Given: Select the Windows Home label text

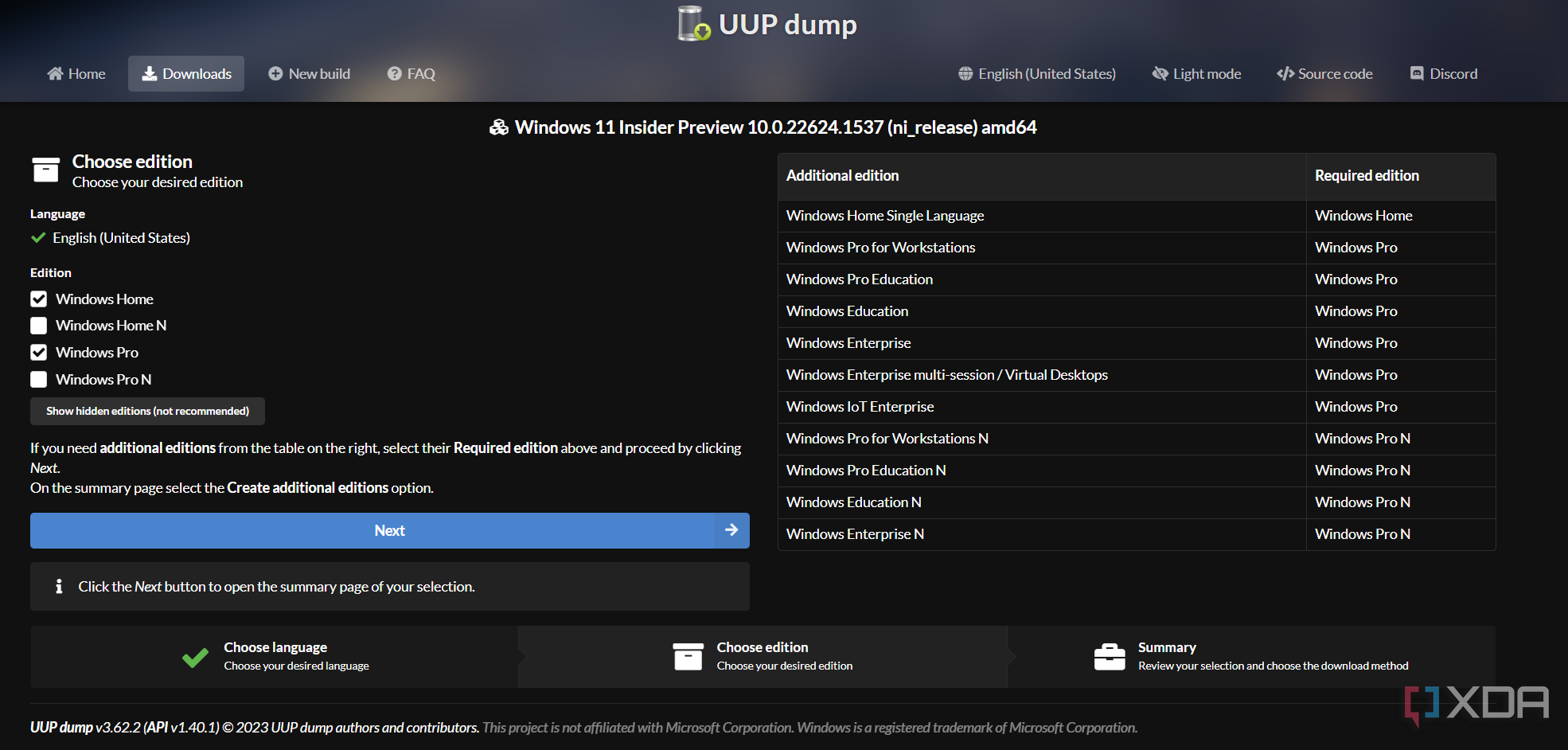Looking at the screenshot, I should pyautogui.click(x=104, y=299).
